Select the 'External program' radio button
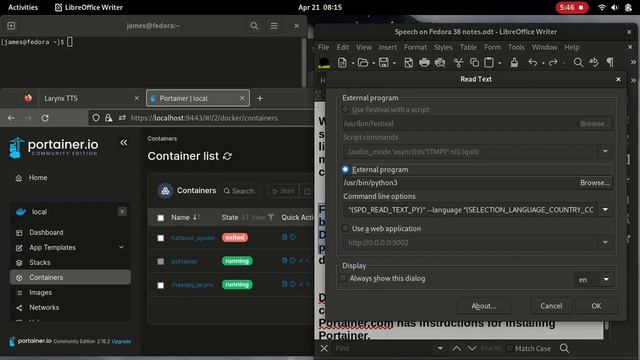Viewport: 640px width, 360px height. 345,169
